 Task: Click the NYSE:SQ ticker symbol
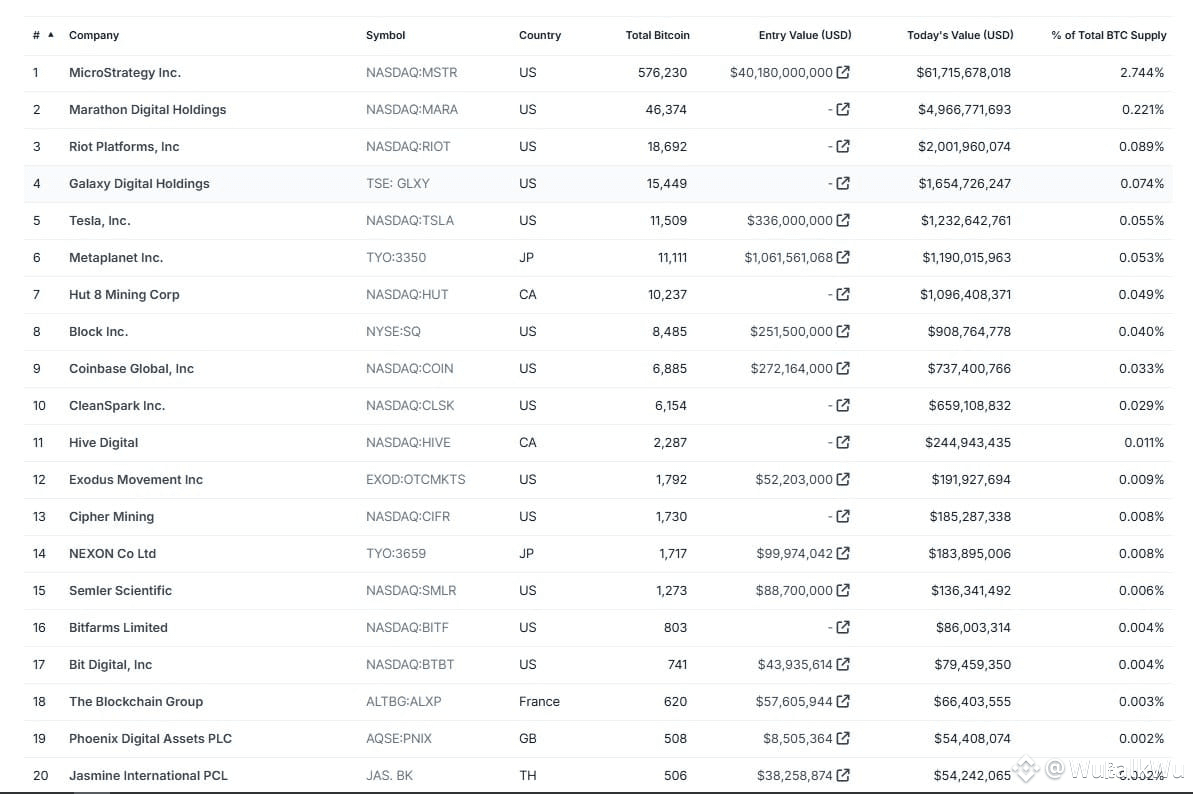393,332
